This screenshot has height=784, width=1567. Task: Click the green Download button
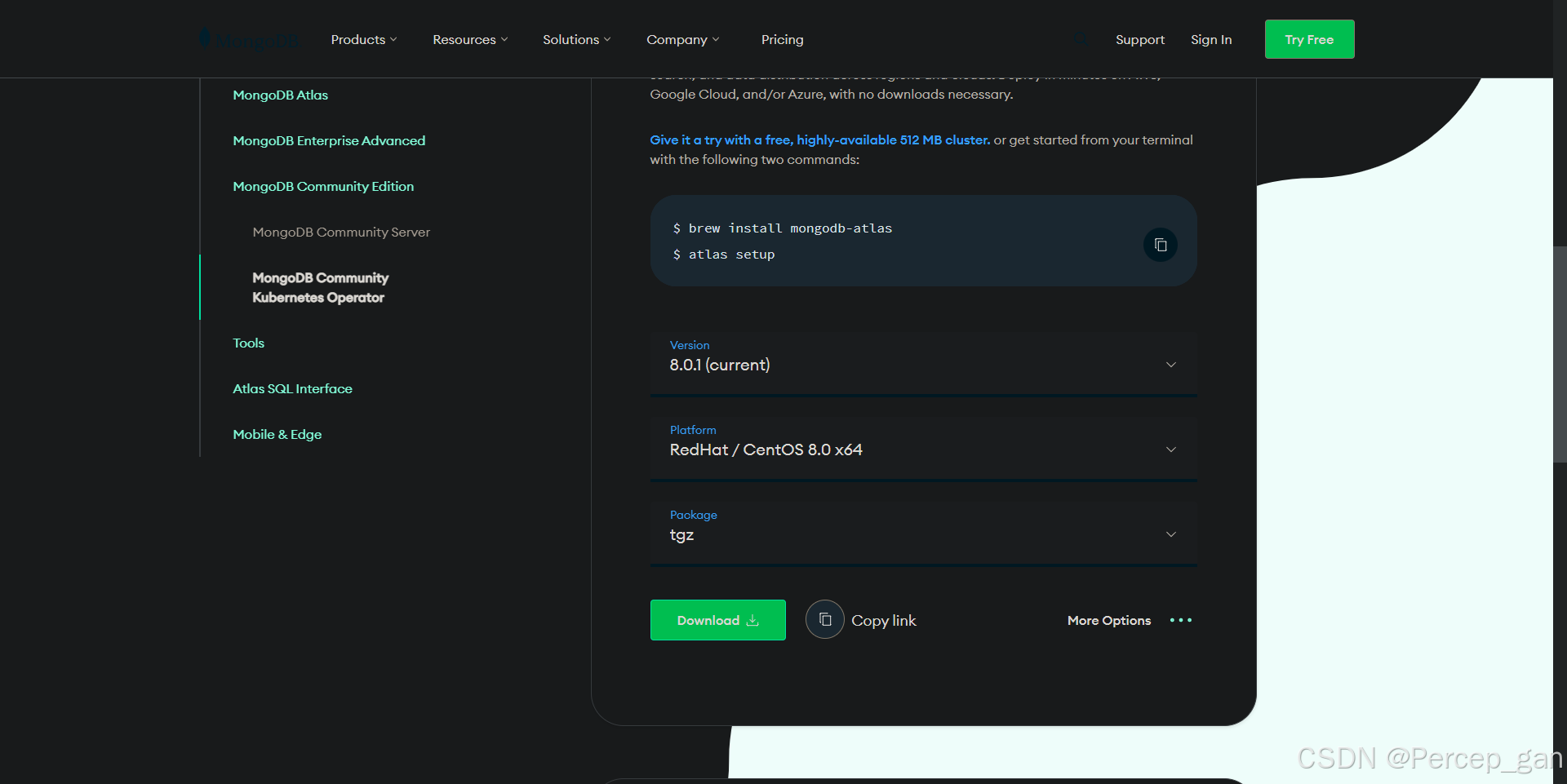(x=717, y=620)
